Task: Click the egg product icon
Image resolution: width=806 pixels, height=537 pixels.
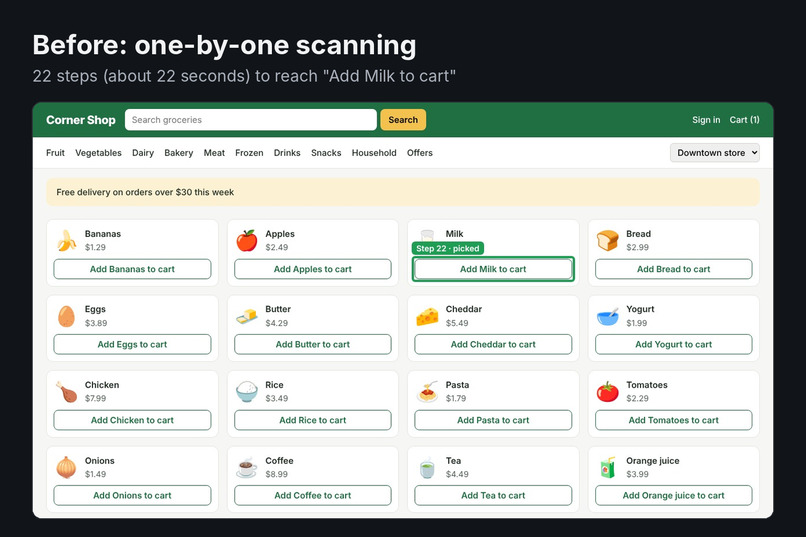Action: point(66,316)
